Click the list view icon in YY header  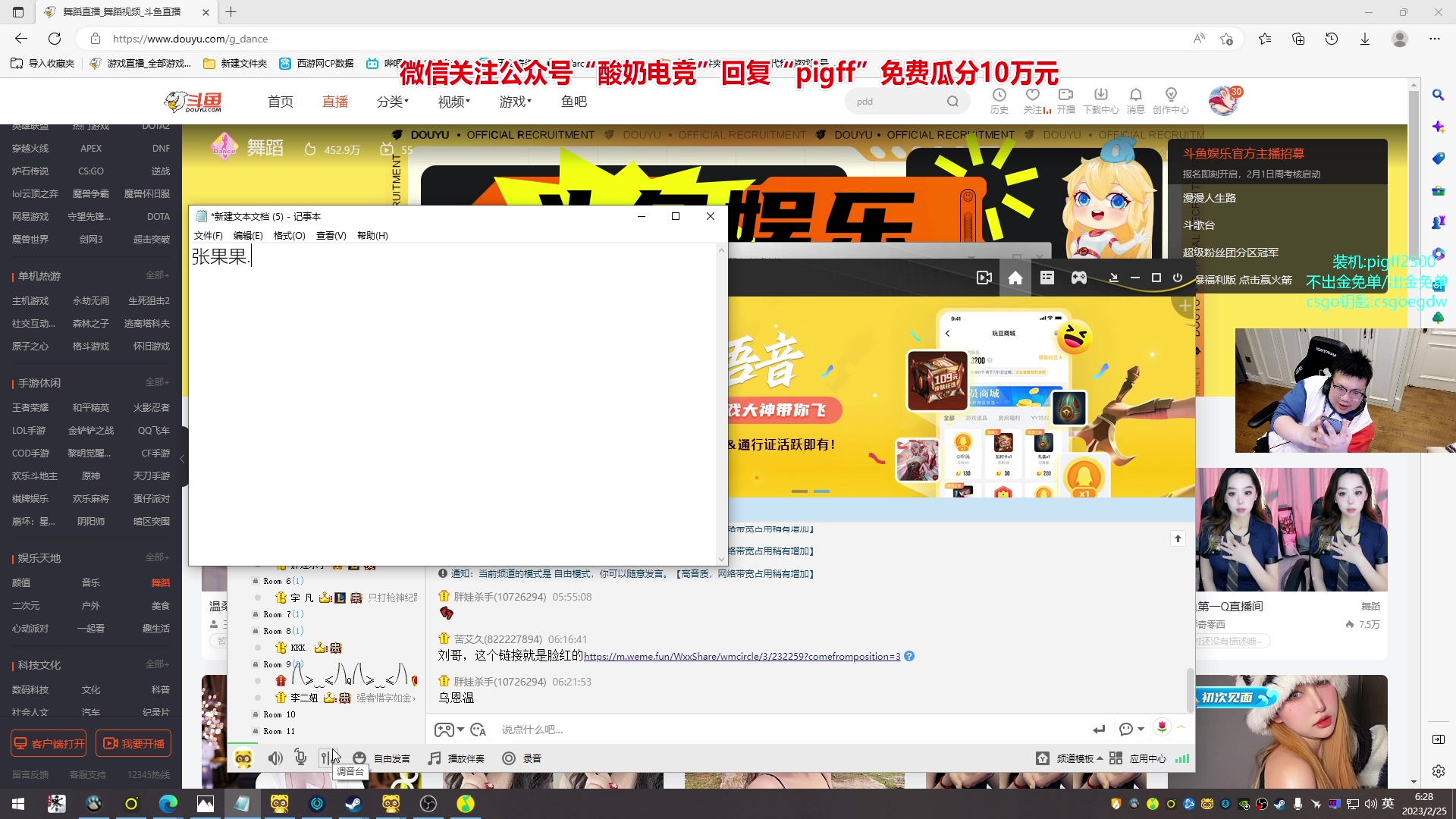coord(1047,278)
